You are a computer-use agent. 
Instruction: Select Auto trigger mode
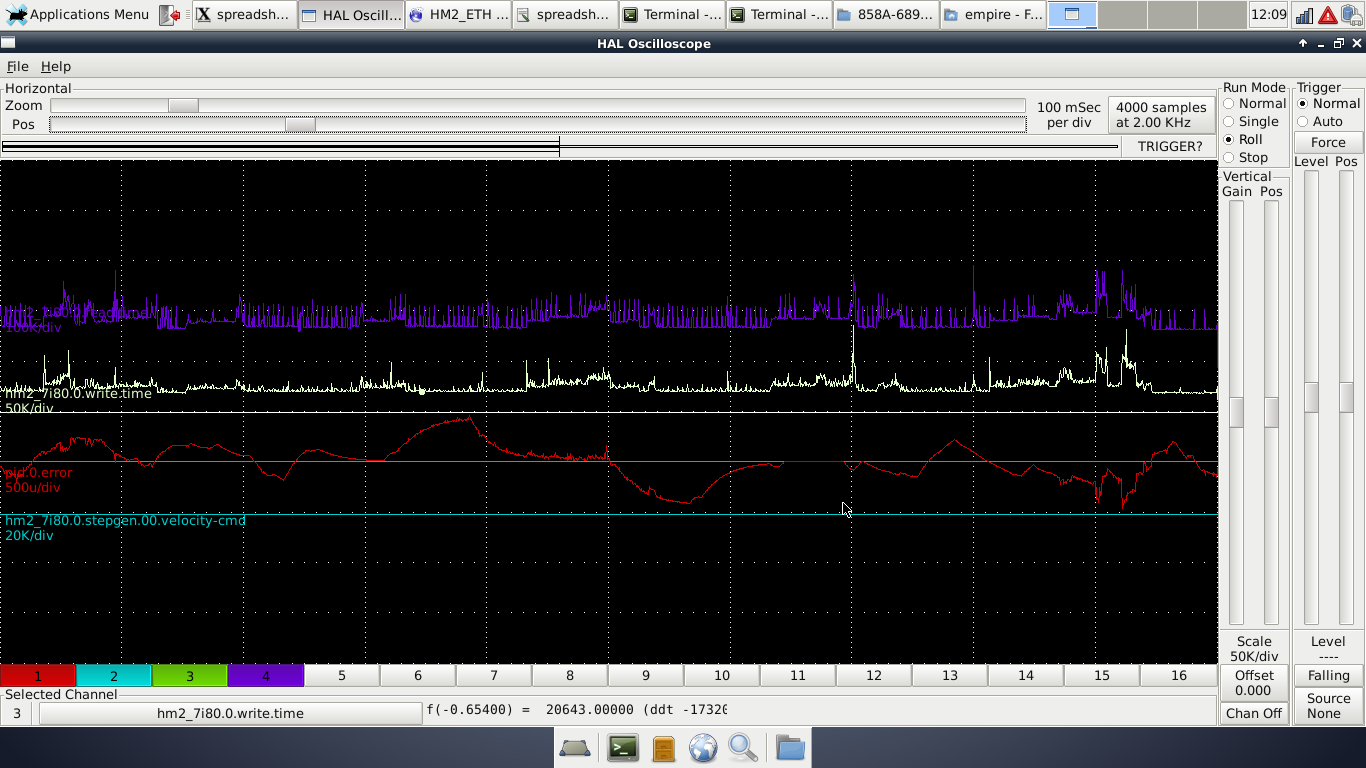tap(1320, 121)
